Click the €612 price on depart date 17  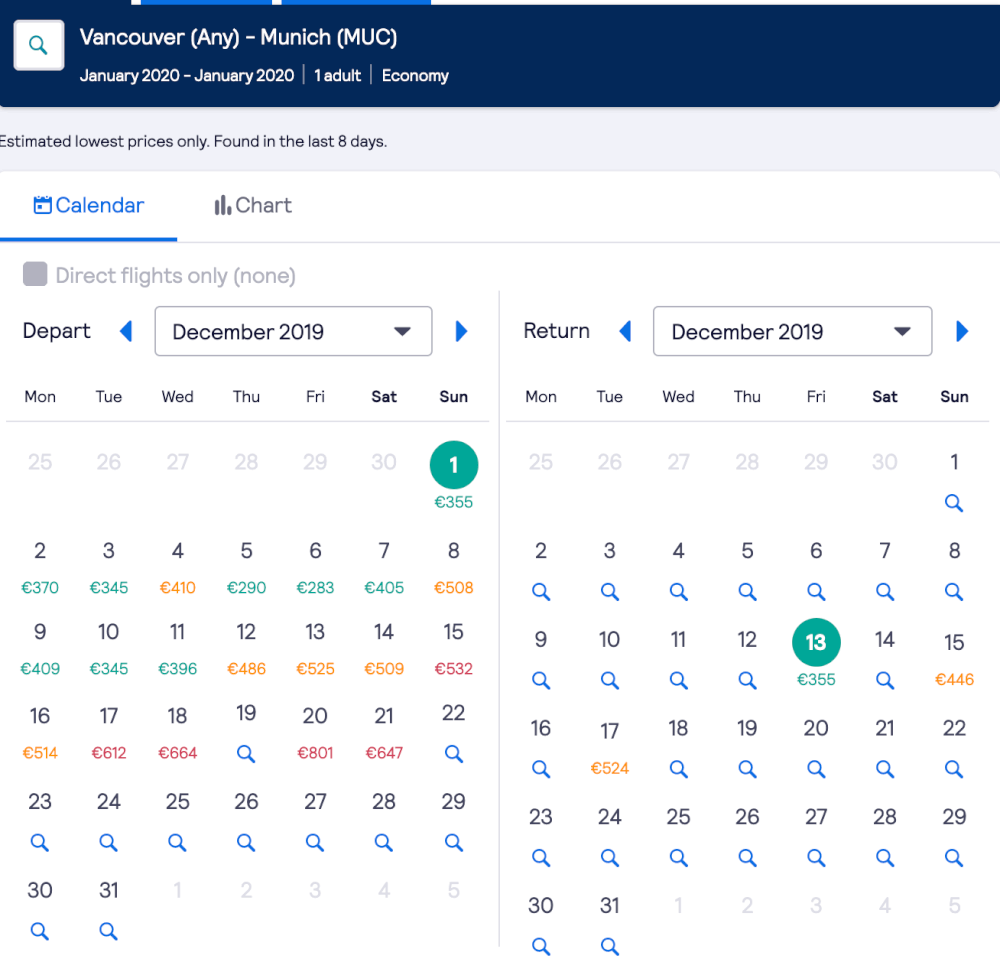pyautogui.click(x=108, y=753)
